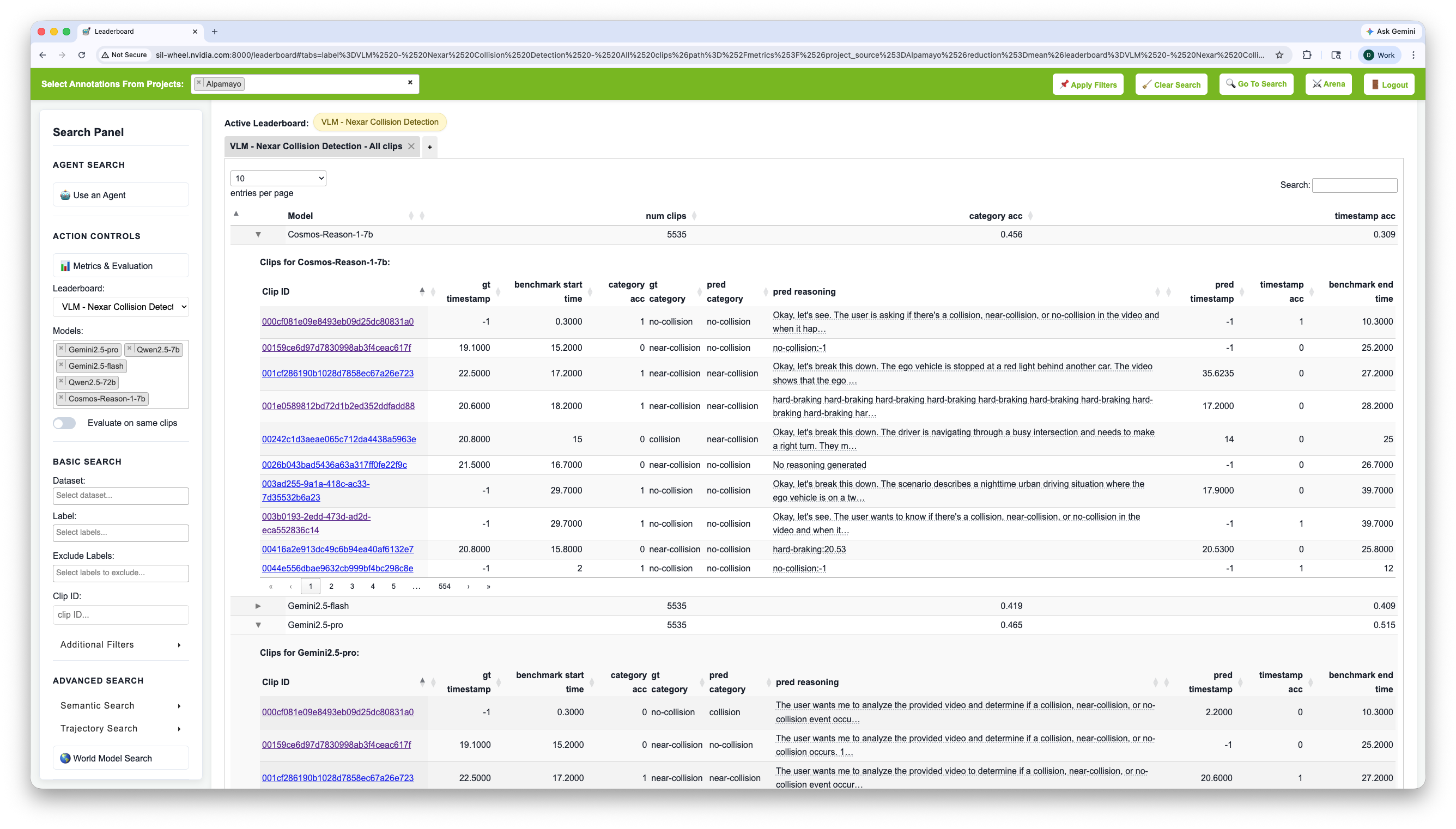The width and height of the screenshot is (1456, 829).
Task: Select the All clips leaderboard tab
Action: [x=316, y=147]
